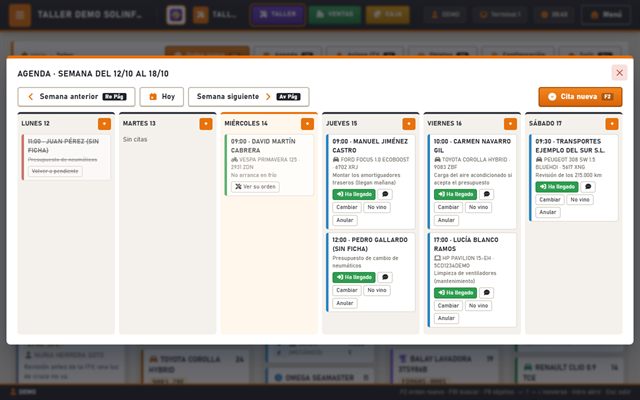Click Volver a pendiente for Juan Pérez
The image size is (640, 400).
tap(55, 171)
